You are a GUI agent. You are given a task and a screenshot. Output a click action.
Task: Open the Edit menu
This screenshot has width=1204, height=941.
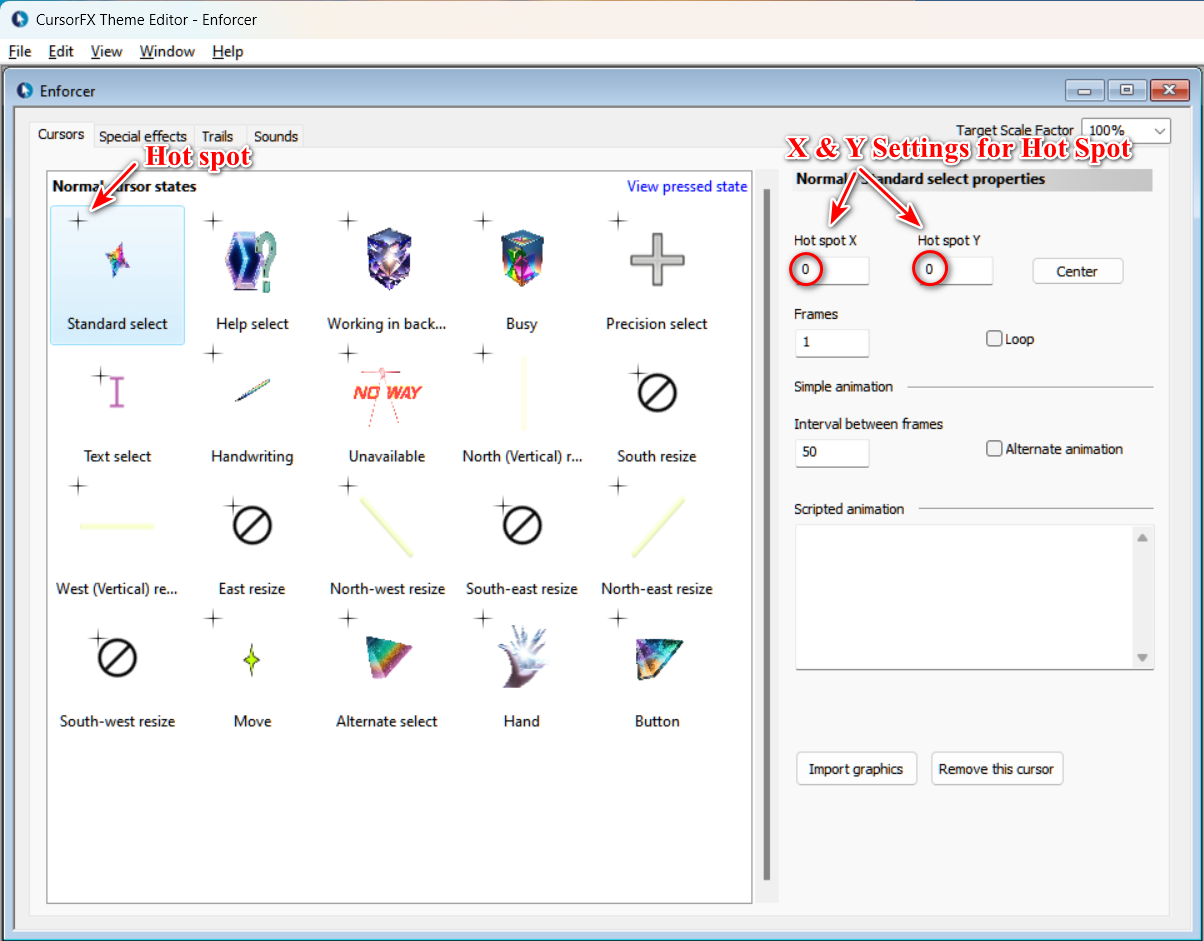click(61, 52)
